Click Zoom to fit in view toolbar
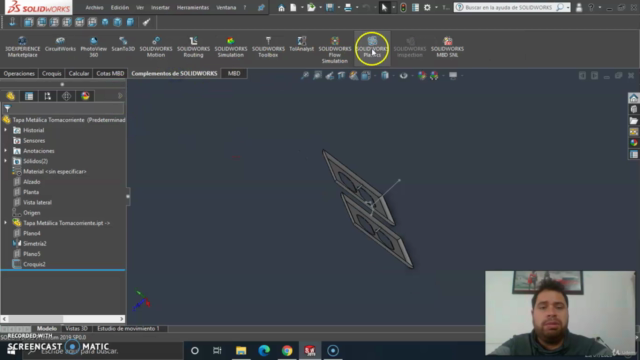 click(305, 76)
